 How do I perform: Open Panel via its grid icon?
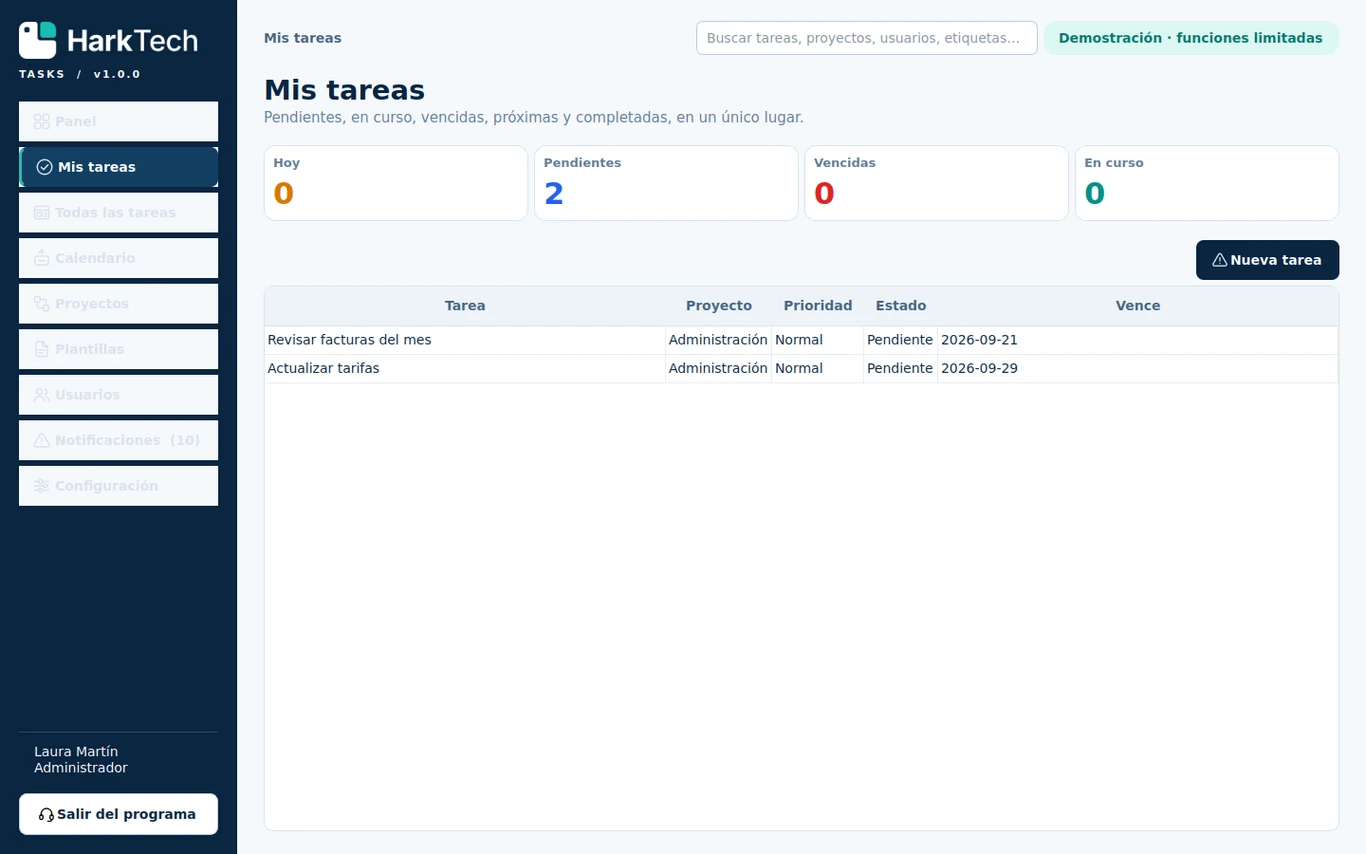click(x=42, y=122)
